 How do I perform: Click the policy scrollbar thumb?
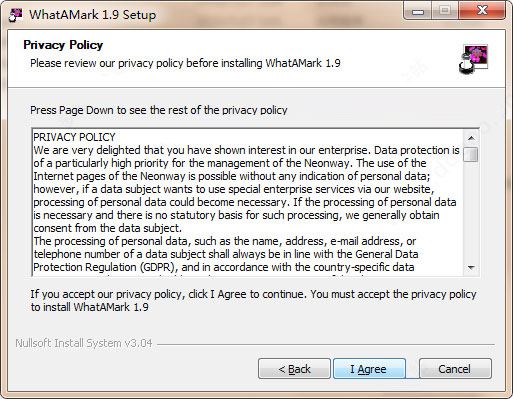point(471,154)
